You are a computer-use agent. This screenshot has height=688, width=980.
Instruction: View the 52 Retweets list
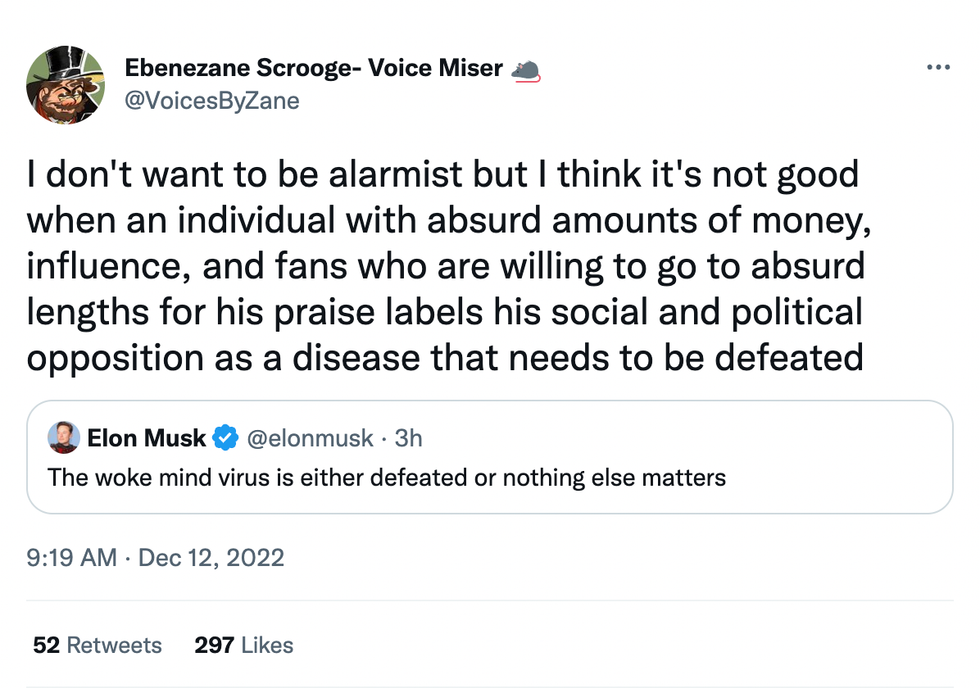[97, 645]
